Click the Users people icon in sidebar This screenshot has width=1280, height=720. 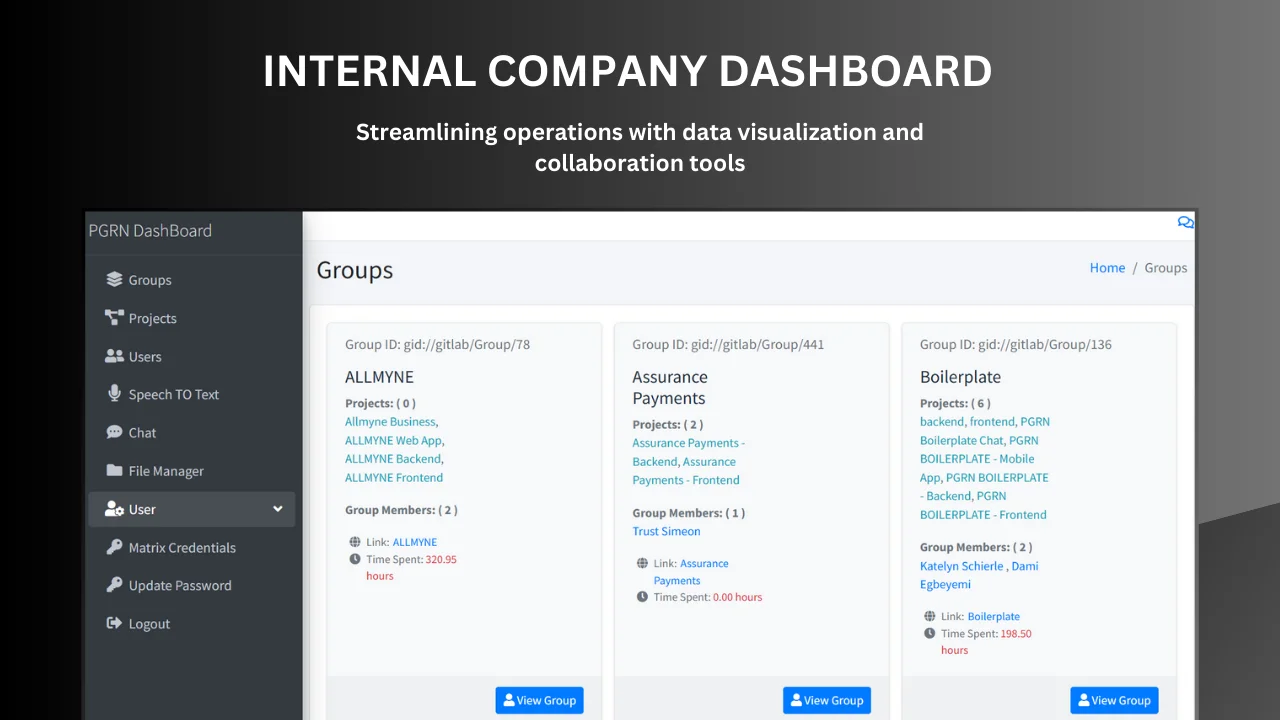coord(114,356)
